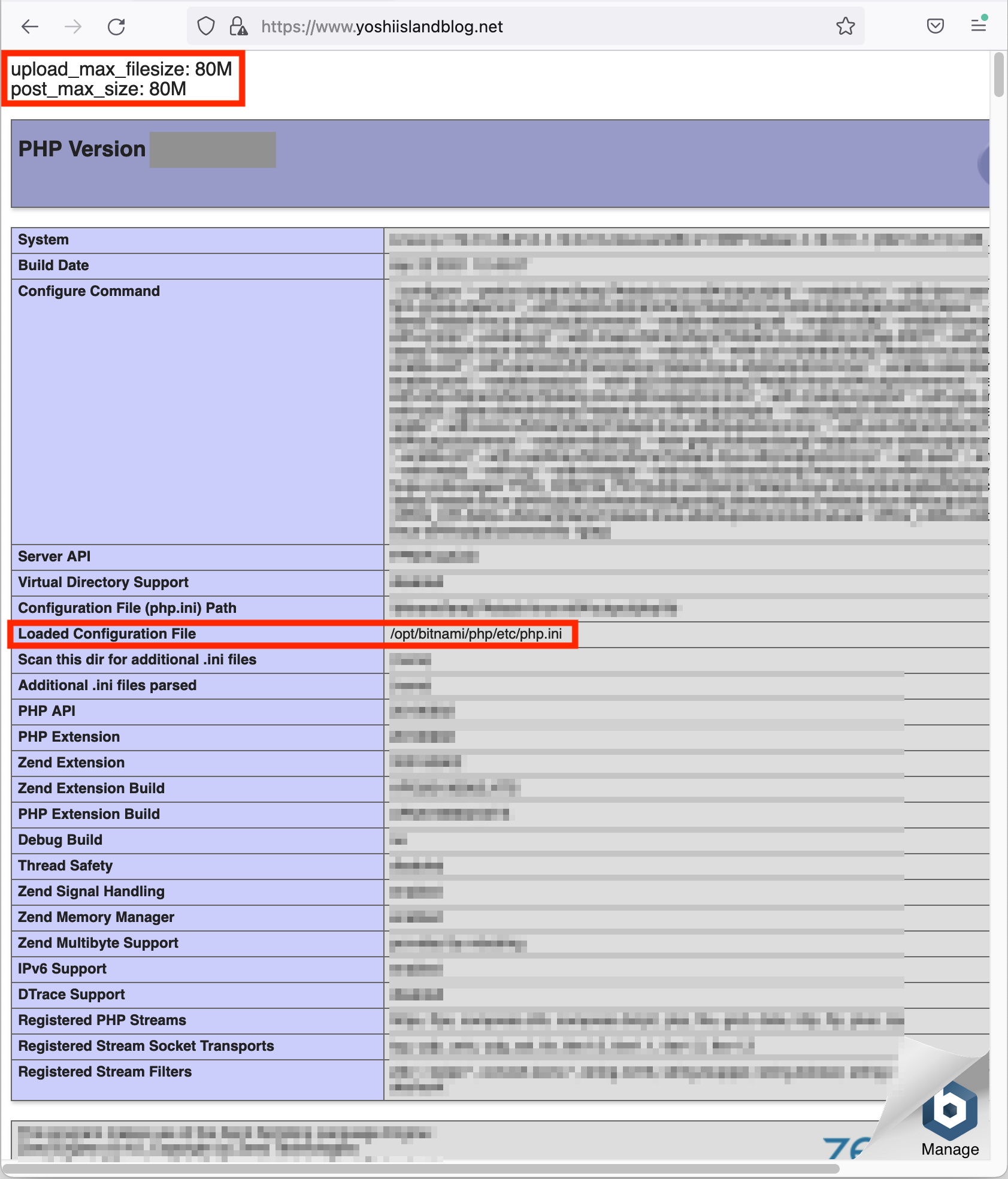The height and width of the screenshot is (1179, 1008).
Task: Click the PHP Version heading
Action: [x=82, y=149]
